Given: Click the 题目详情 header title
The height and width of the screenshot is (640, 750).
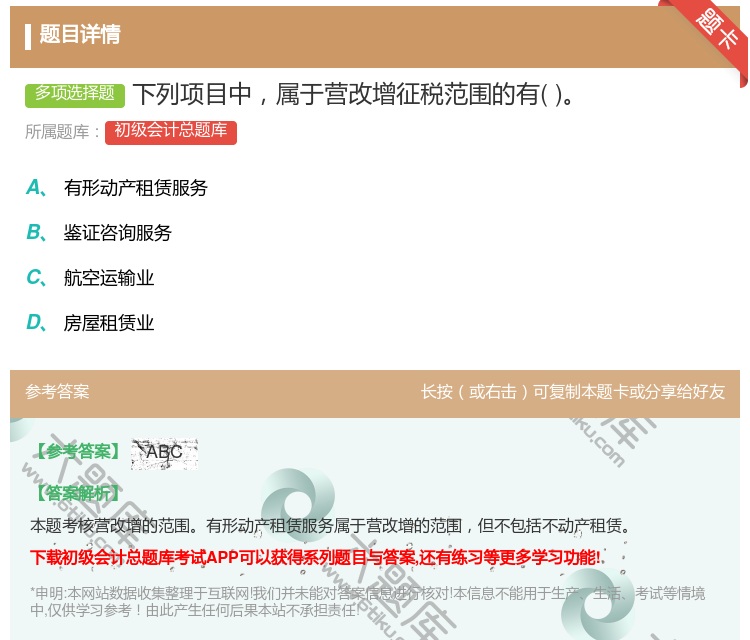Looking at the screenshot, I should 80,34.
